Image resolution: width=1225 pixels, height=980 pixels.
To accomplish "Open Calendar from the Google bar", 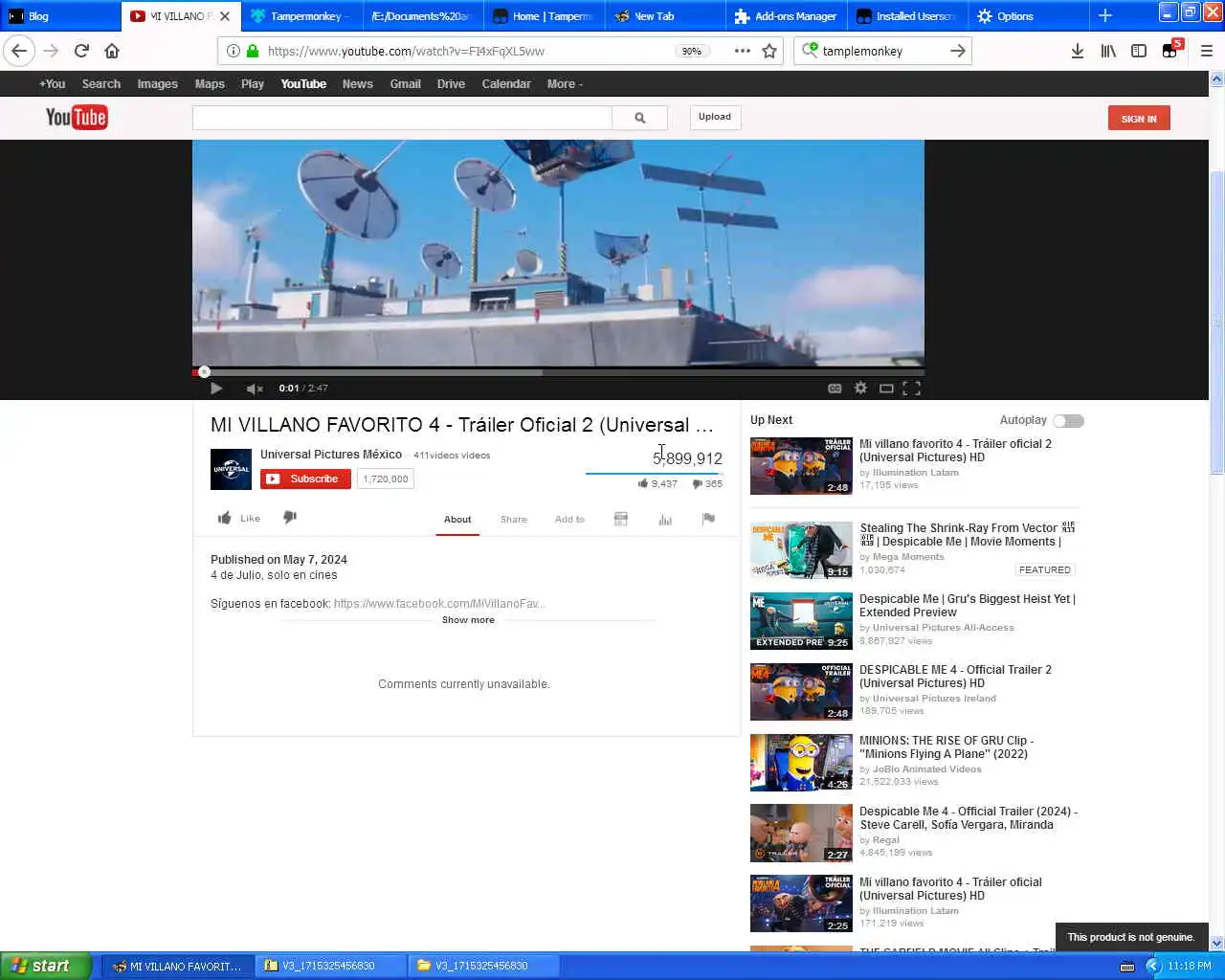I will click(506, 84).
